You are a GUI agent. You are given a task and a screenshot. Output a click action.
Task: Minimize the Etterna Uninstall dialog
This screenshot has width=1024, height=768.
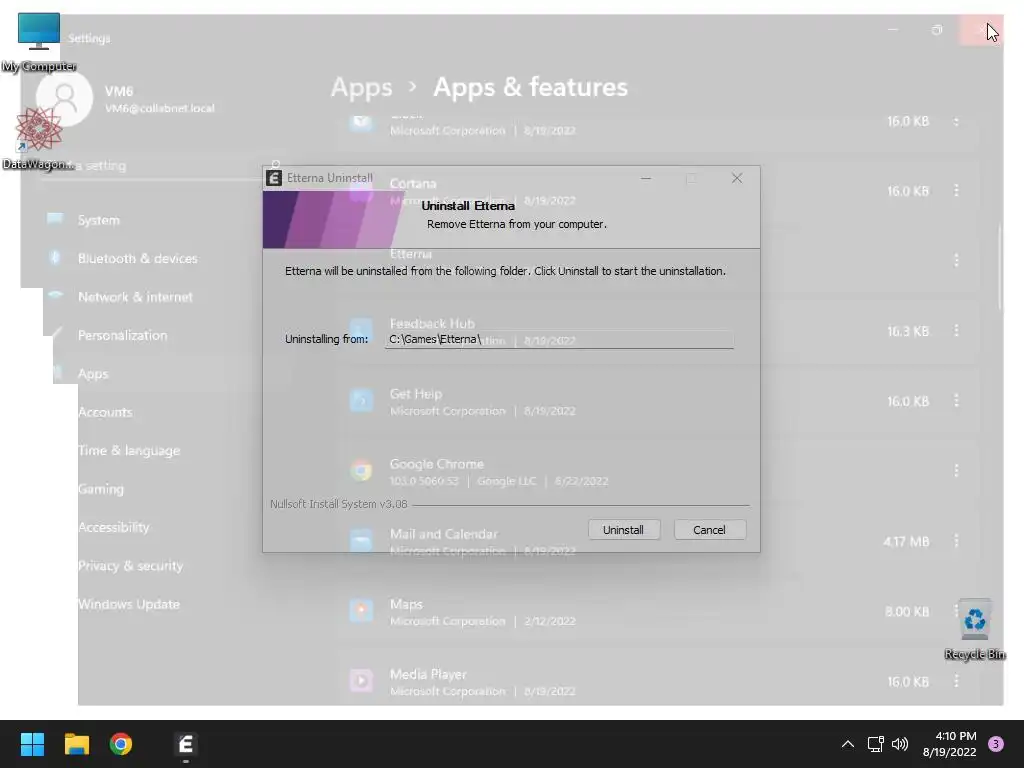pyautogui.click(x=646, y=178)
